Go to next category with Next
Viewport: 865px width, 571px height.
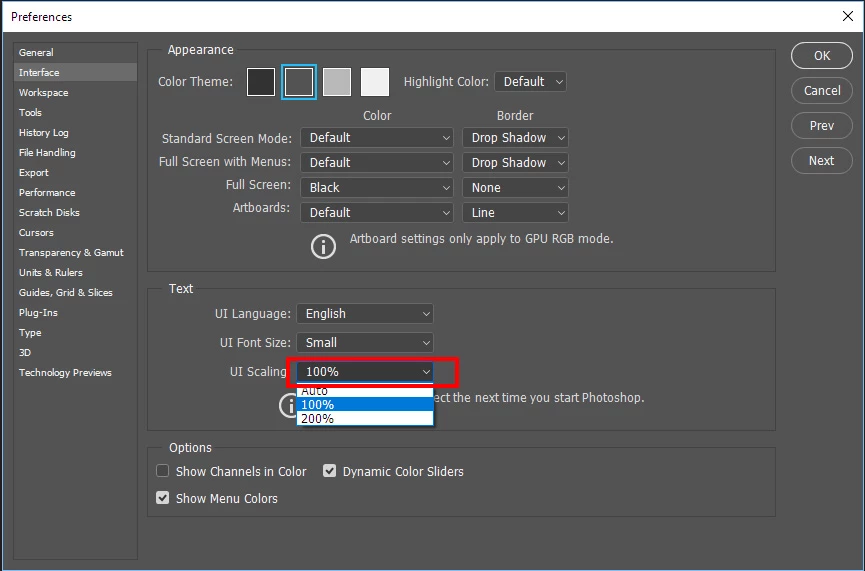click(822, 161)
